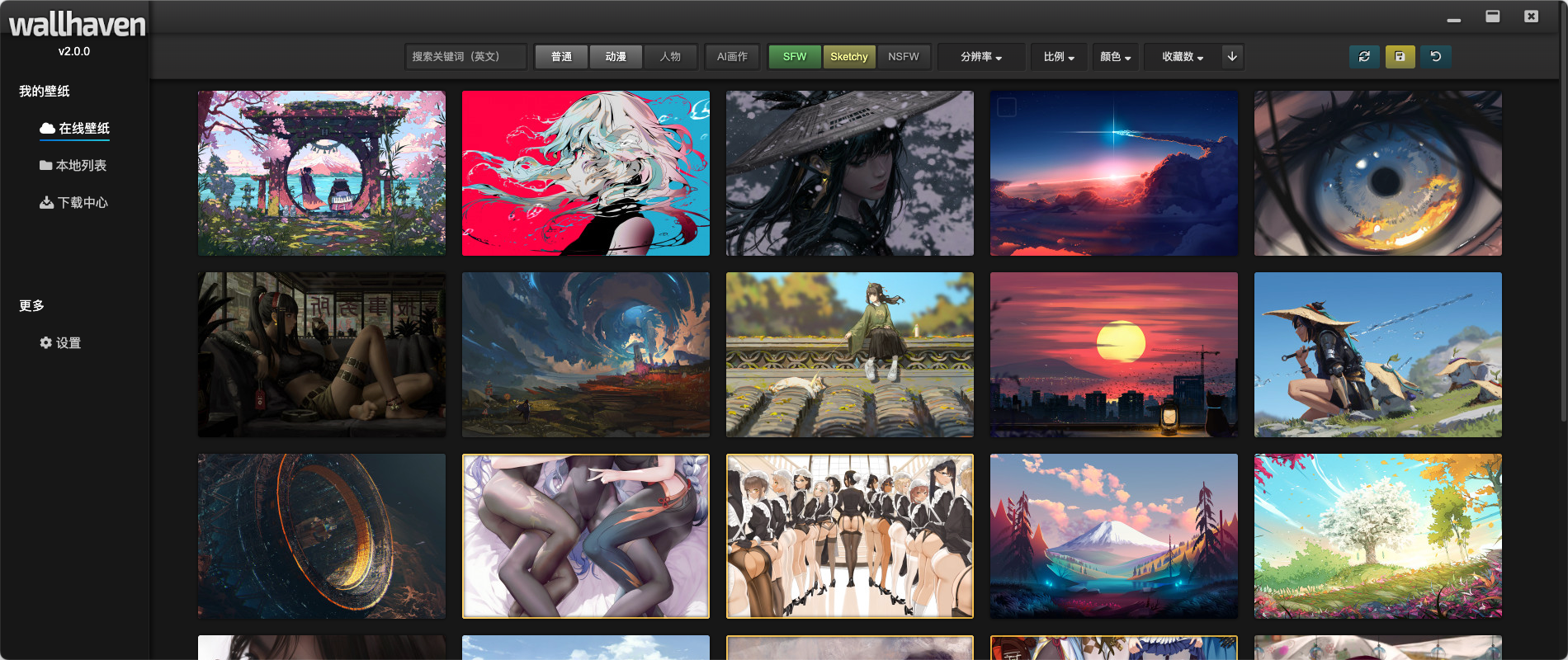Open the cherry blossom torii gate wallpaper
The image size is (1568, 660).
point(322,173)
